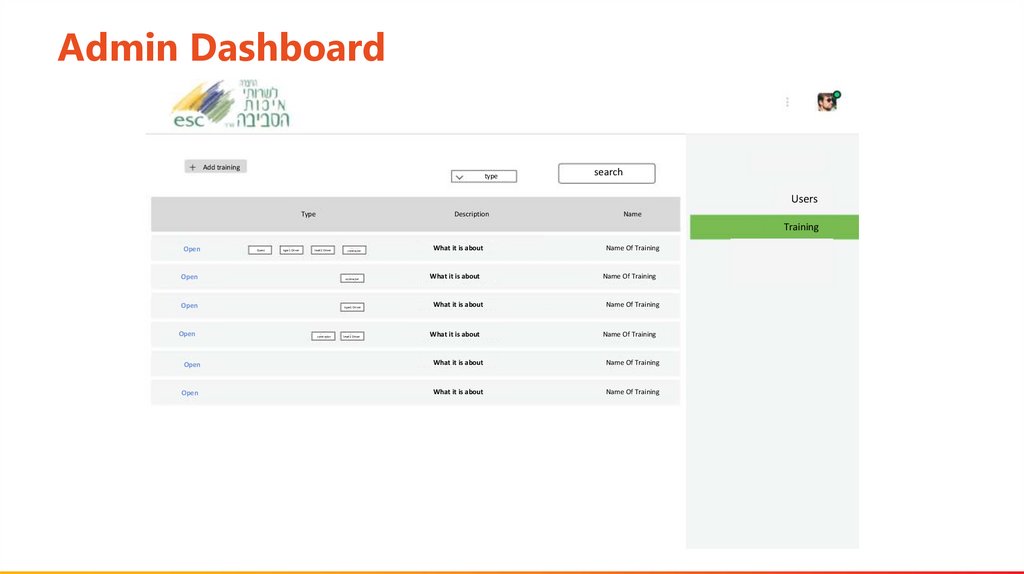The height and width of the screenshot is (574, 1024).
Task: Open the second training row's Open link
Action: click(189, 277)
